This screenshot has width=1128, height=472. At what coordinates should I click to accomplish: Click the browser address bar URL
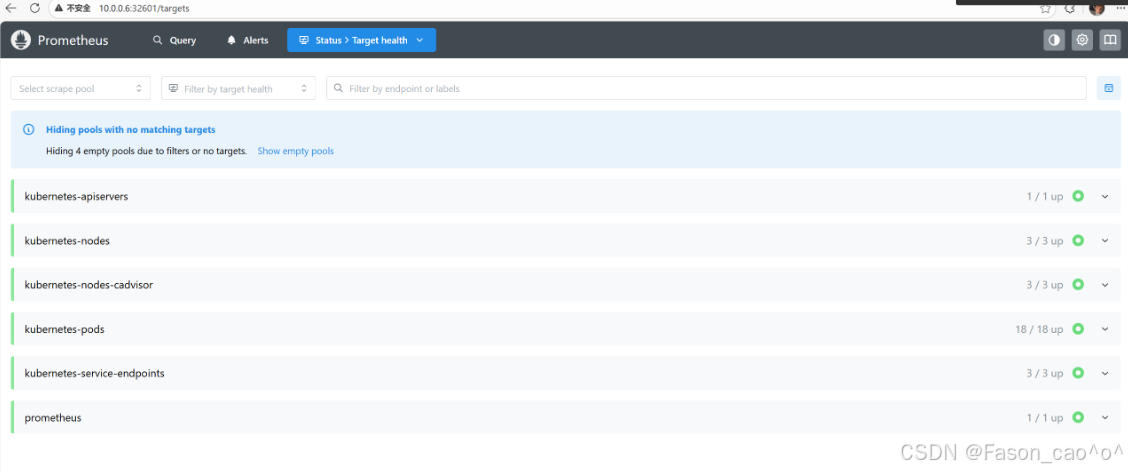click(145, 8)
